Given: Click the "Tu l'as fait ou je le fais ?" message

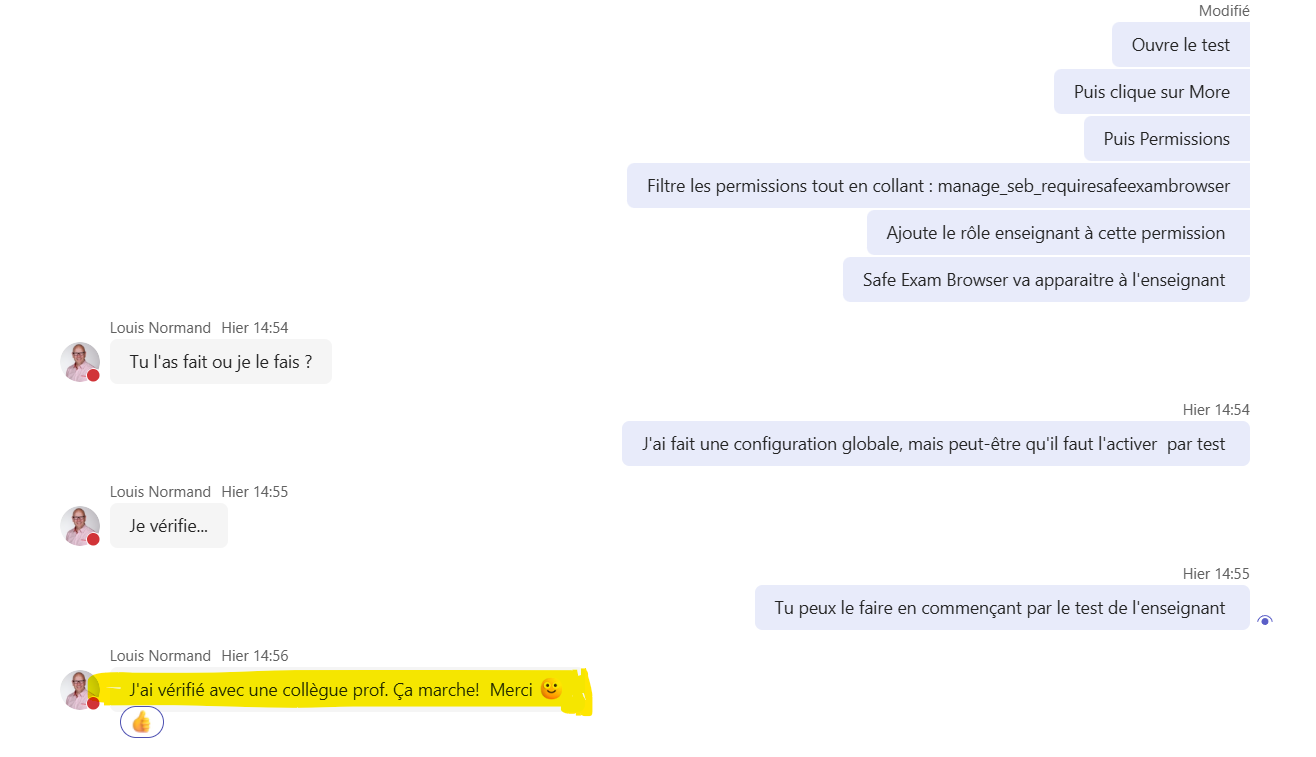Looking at the screenshot, I should [220, 362].
